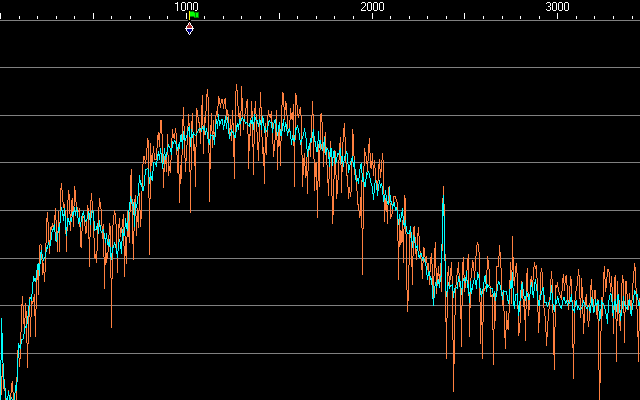The height and width of the screenshot is (400, 640).
Task: Click the orange dip directly below 1000 marker
Action: tap(190, 208)
